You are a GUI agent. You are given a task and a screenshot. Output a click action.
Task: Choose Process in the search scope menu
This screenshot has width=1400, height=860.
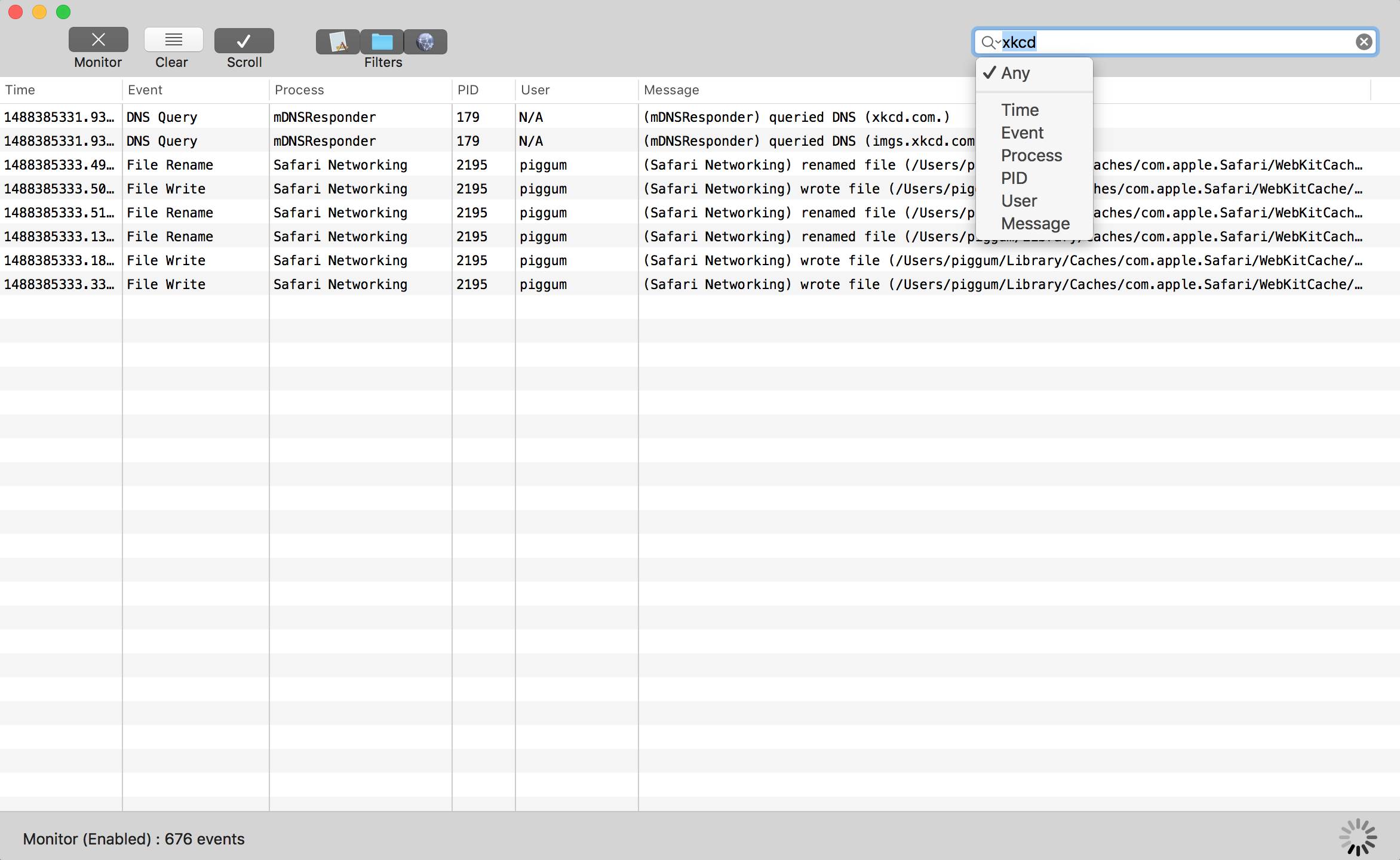(x=1031, y=155)
